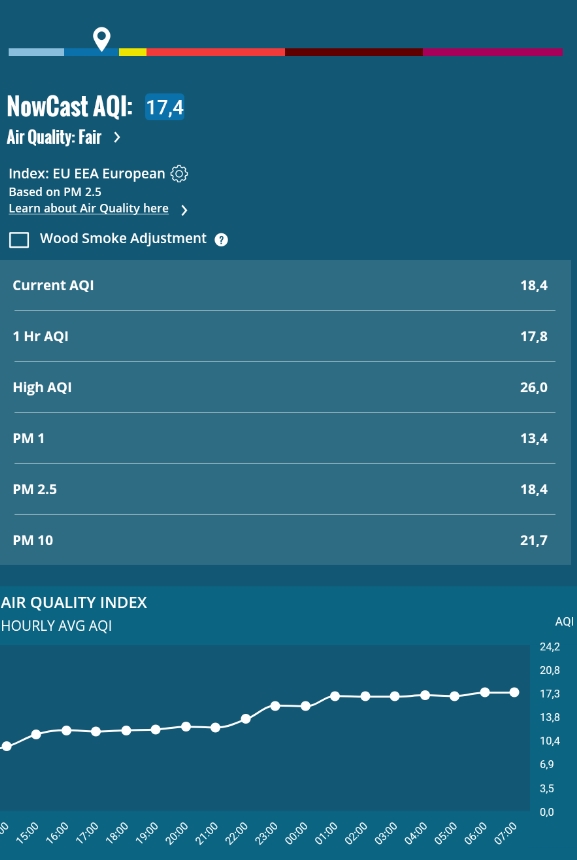Open index settings gear icon
This screenshot has height=860, width=577.
click(x=179, y=174)
